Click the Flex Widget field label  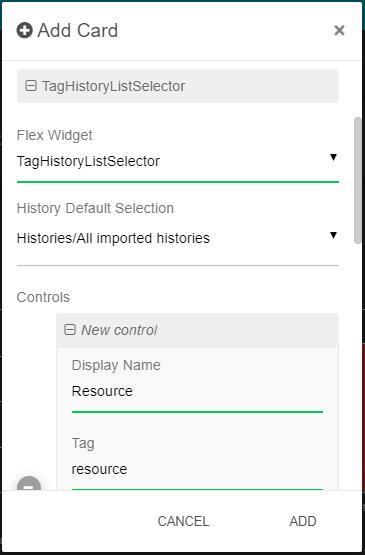click(x=55, y=135)
